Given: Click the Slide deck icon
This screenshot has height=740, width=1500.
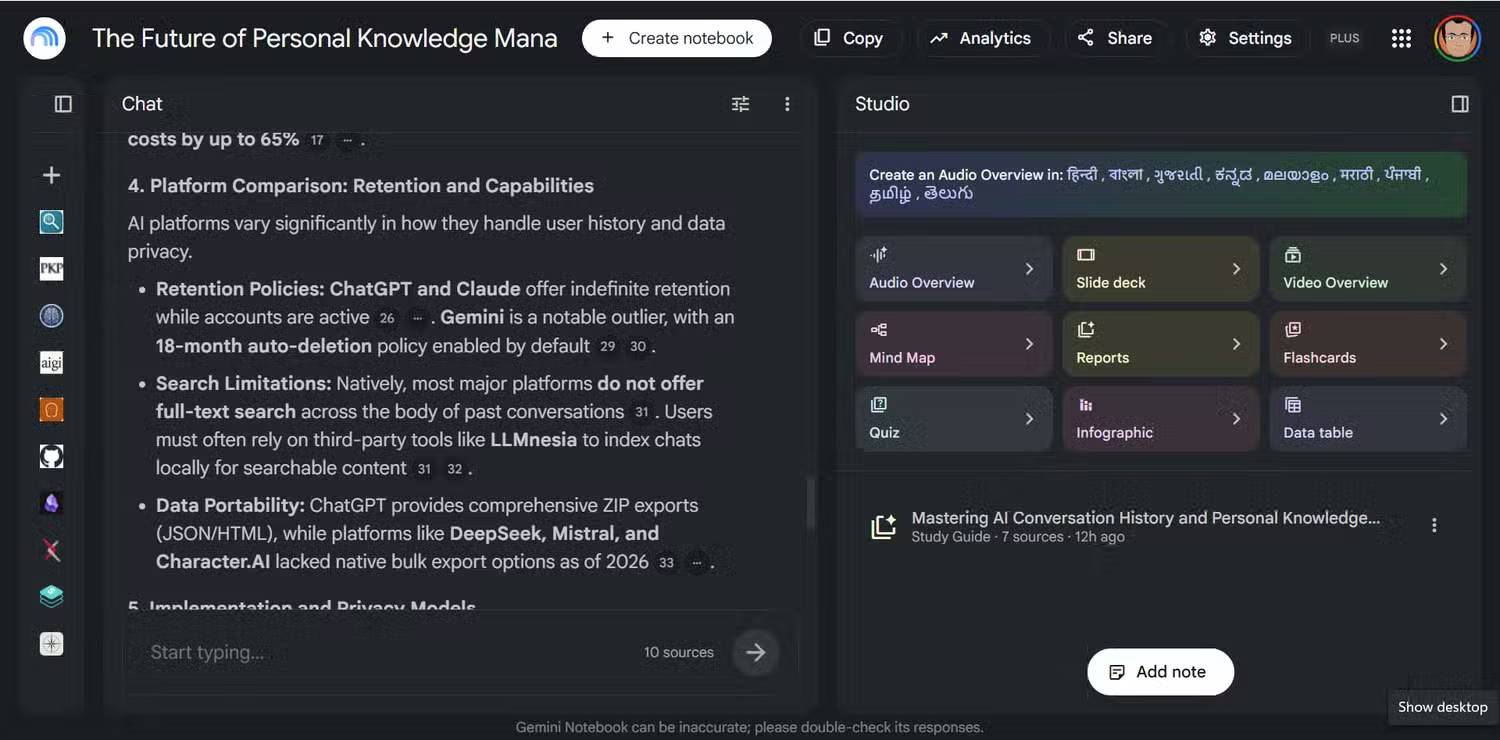Looking at the screenshot, I should pyautogui.click(x=1085, y=255).
